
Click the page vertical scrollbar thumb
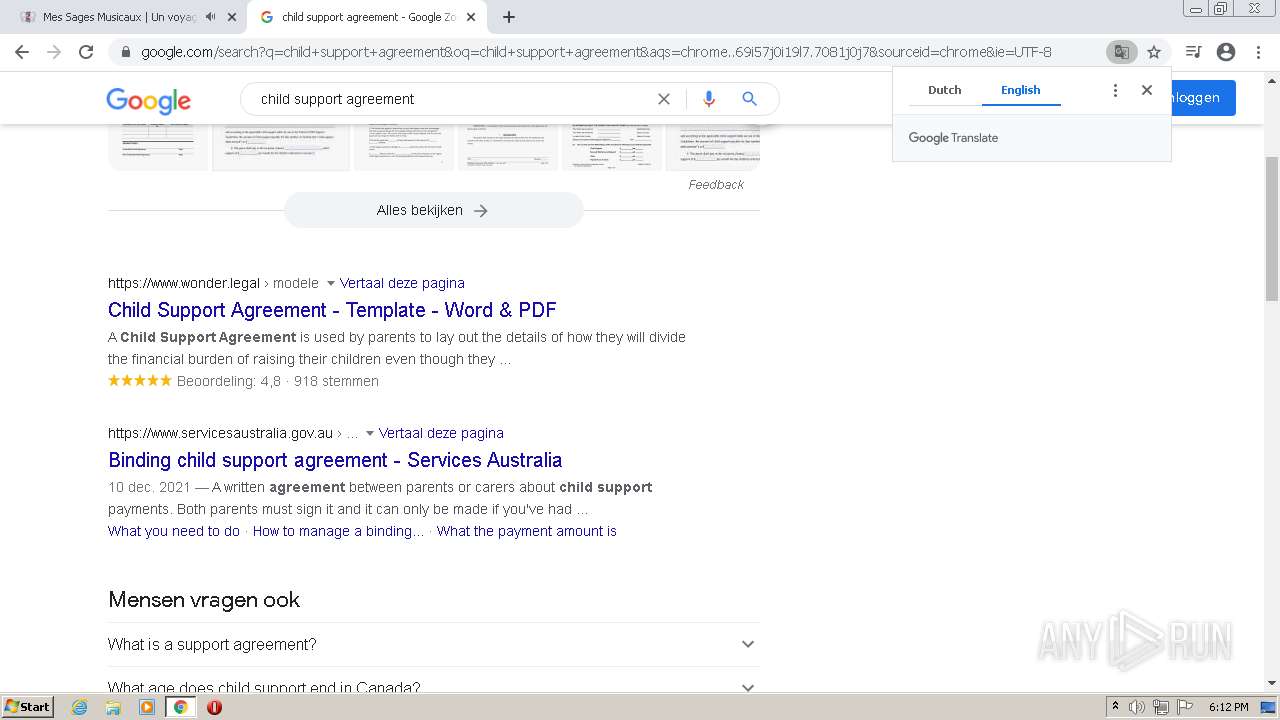coord(1271,228)
